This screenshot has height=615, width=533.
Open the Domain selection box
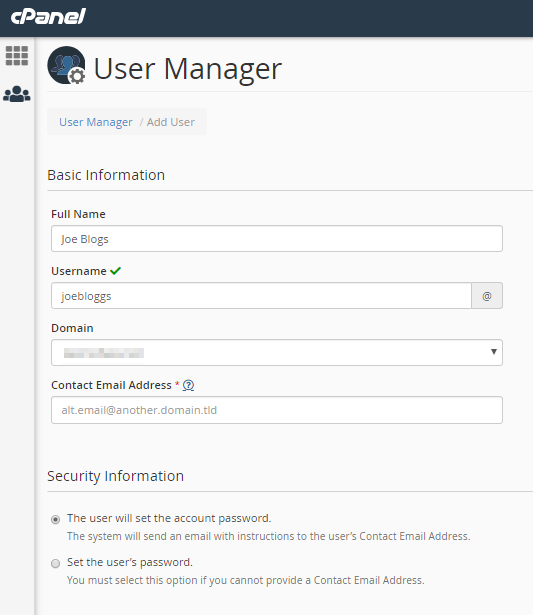coord(277,353)
